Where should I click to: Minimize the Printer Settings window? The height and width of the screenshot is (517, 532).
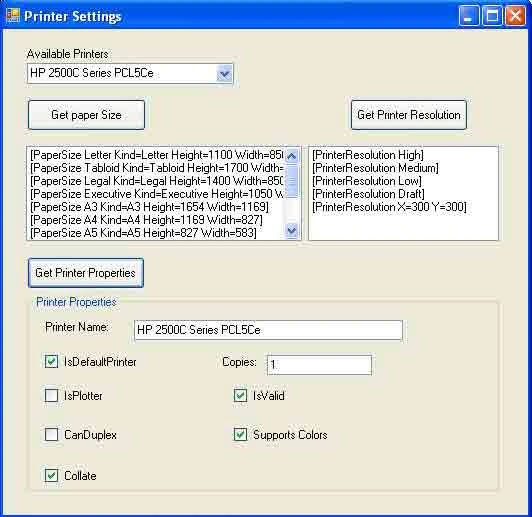click(469, 16)
